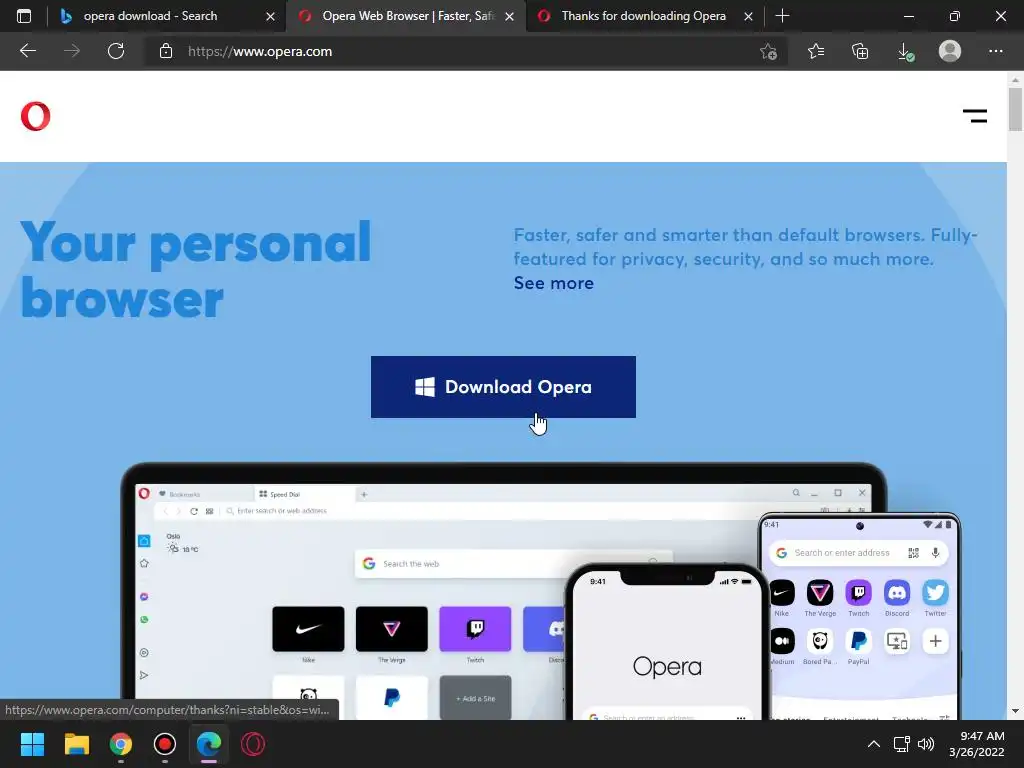Refresh the current page
Image resolution: width=1024 pixels, height=768 pixels.
point(116,51)
